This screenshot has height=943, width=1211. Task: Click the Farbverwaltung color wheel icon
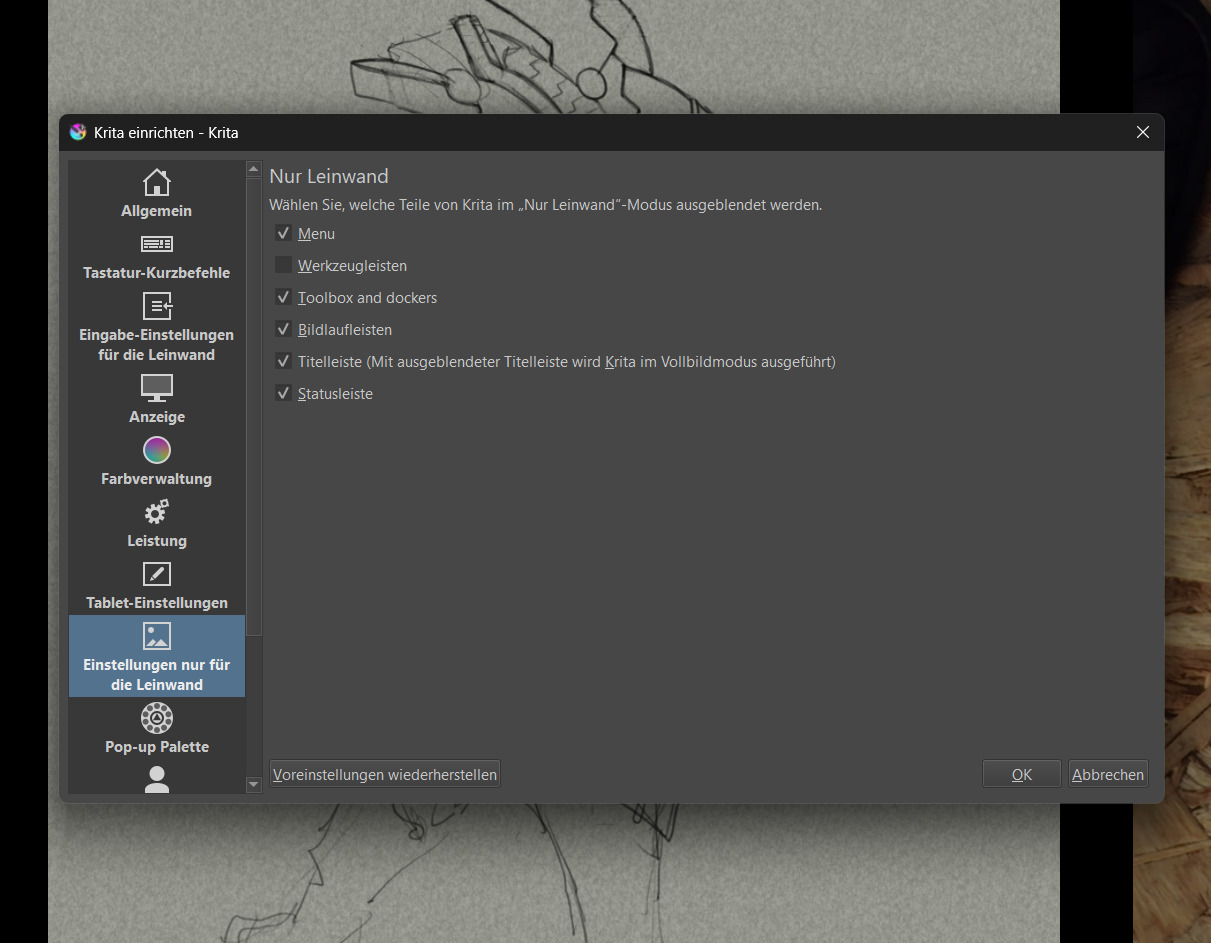coord(157,450)
